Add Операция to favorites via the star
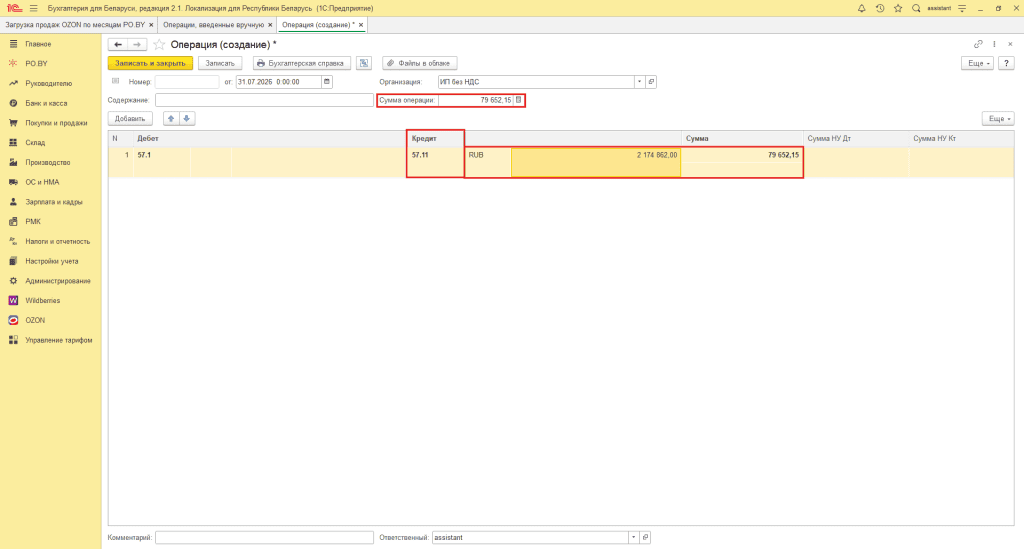Viewport: 1024px width, 549px height. pyautogui.click(x=159, y=44)
